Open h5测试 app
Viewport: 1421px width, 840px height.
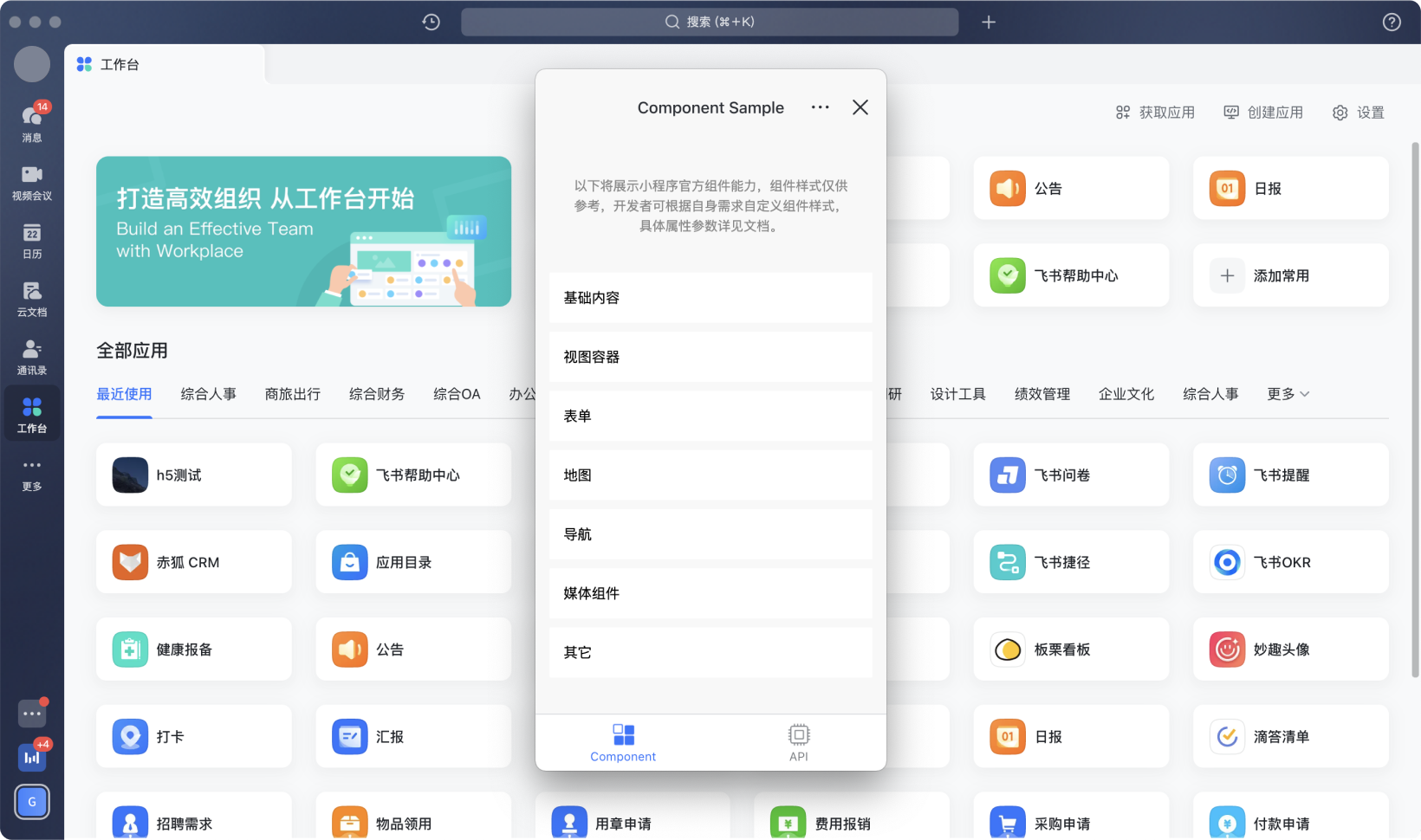(194, 475)
